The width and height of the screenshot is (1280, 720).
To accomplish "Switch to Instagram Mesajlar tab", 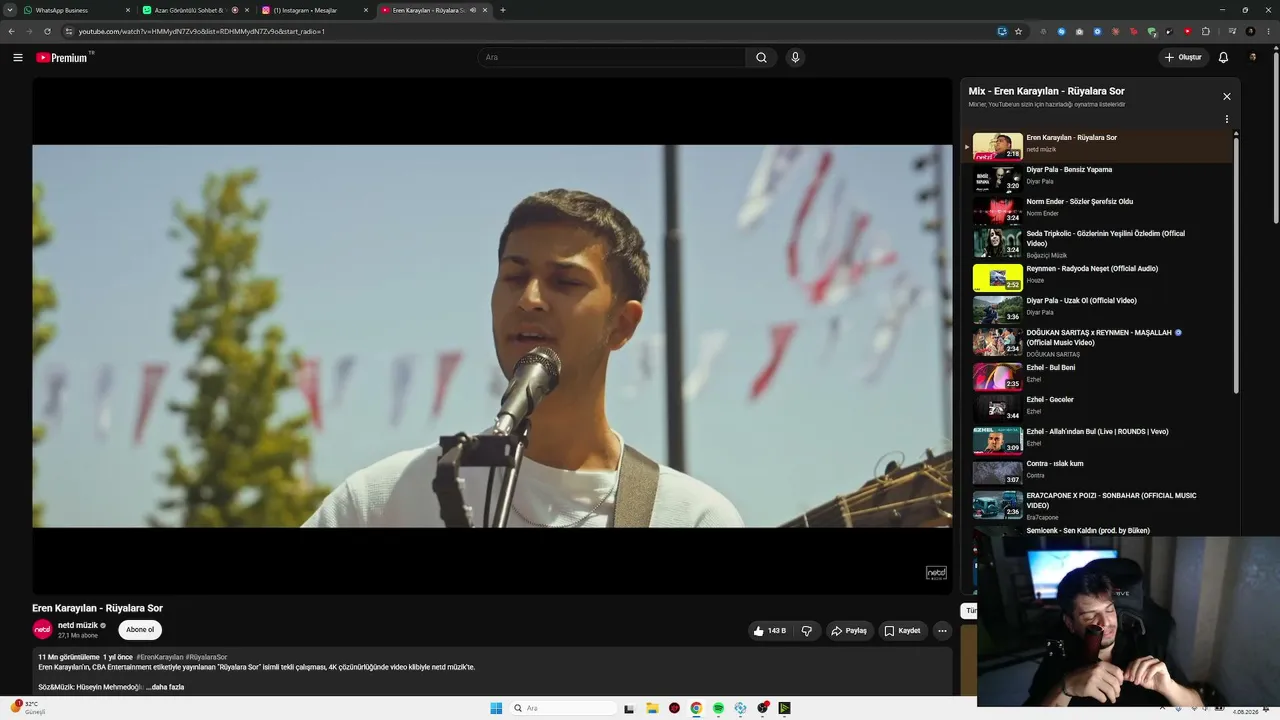I will (315, 10).
